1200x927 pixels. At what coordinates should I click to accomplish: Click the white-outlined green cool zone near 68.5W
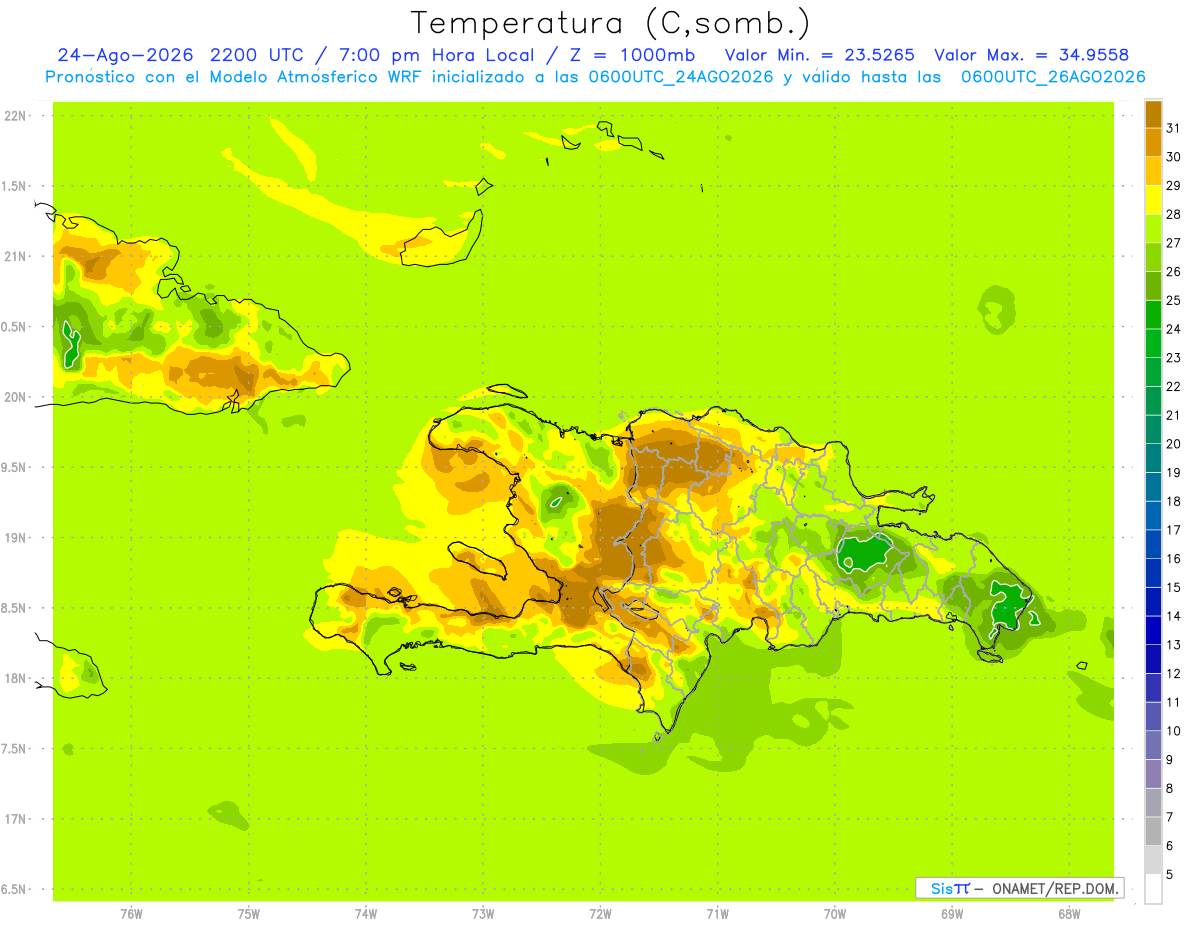(1008, 605)
